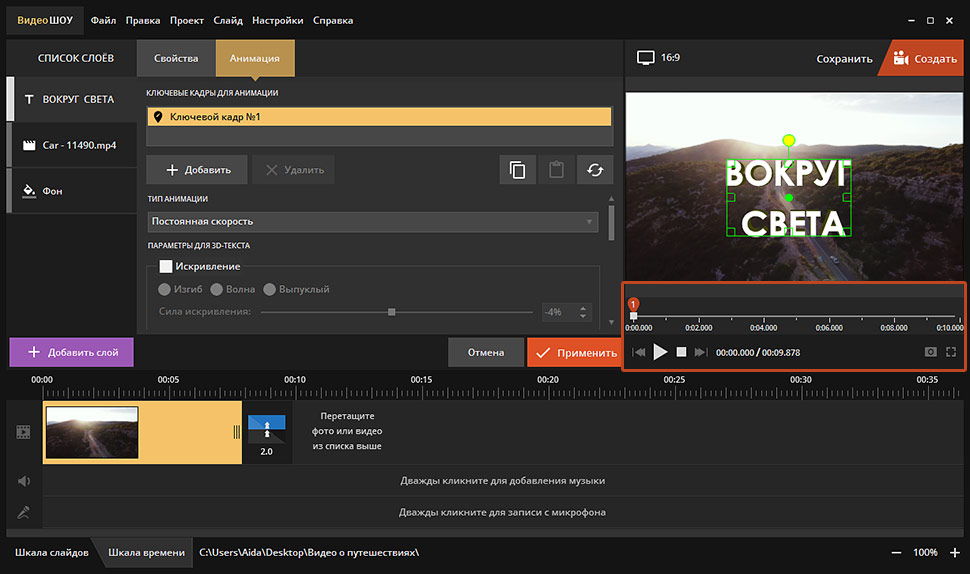The width and height of the screenshot is (970, 574).
Task: Click the speaker music track icon
Action: pos(24,481)
